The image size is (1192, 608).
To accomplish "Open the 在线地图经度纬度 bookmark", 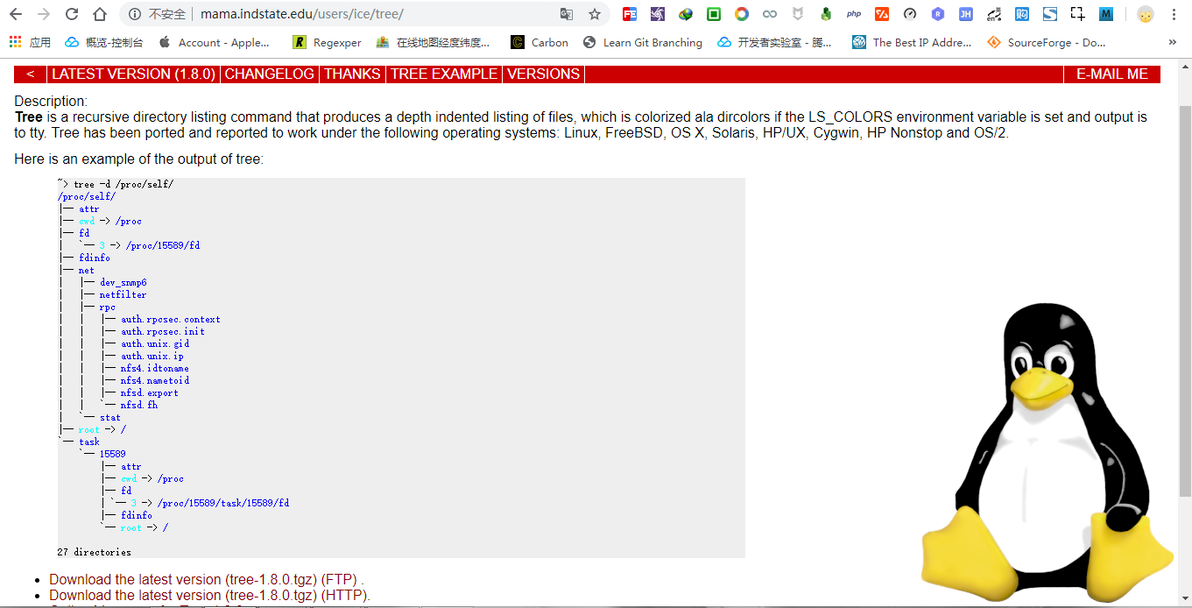I will click(433, 43).
